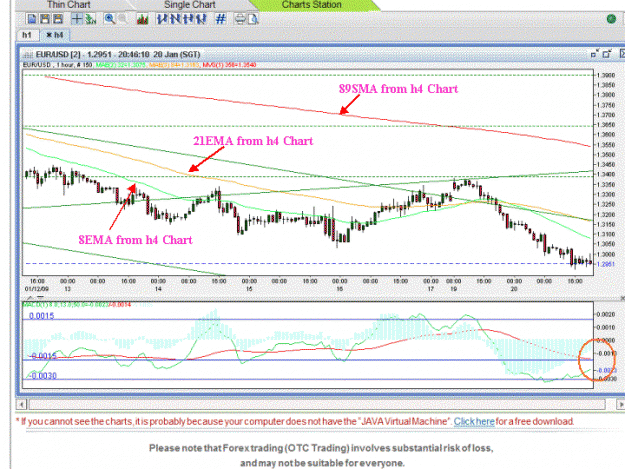Toggle the crosshair cursor tool
Viewport: 625px width, 469px height.
pos(77,19)
